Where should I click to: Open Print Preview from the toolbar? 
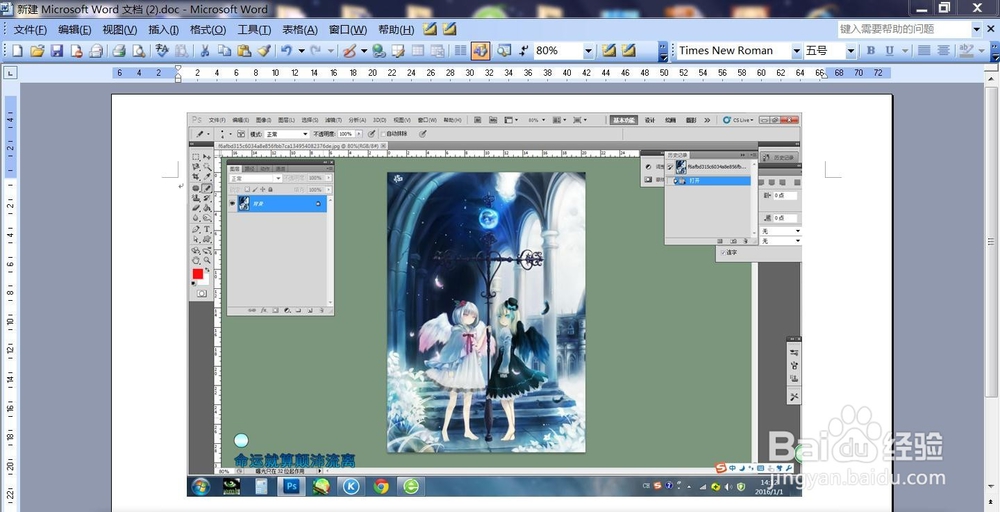(x=138, y=51)
